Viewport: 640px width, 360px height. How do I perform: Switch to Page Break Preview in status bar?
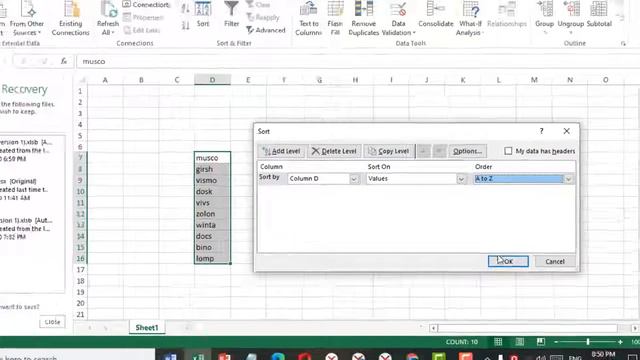click(x=540, y=342)
